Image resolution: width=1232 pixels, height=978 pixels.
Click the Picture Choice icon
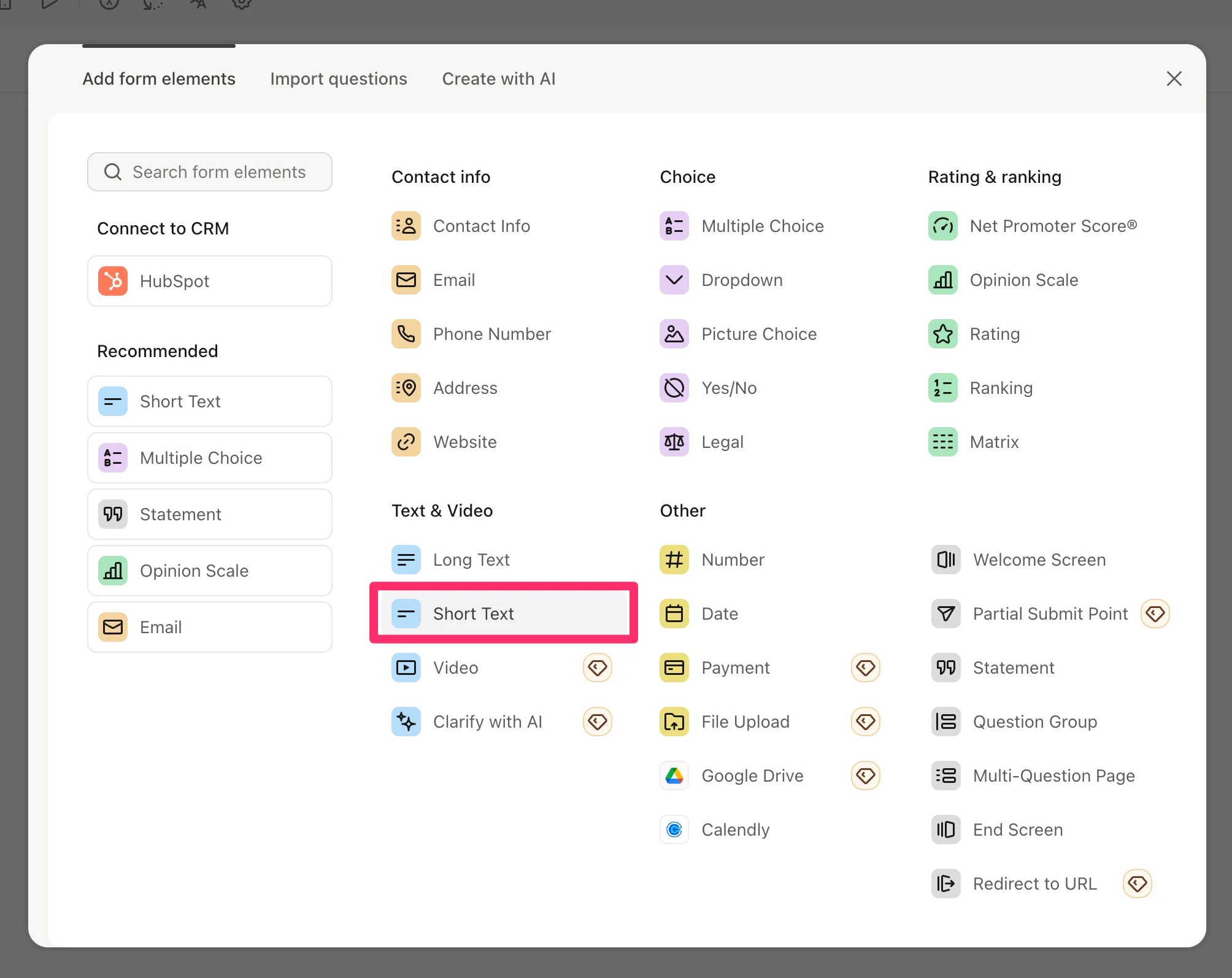(674, 334)
